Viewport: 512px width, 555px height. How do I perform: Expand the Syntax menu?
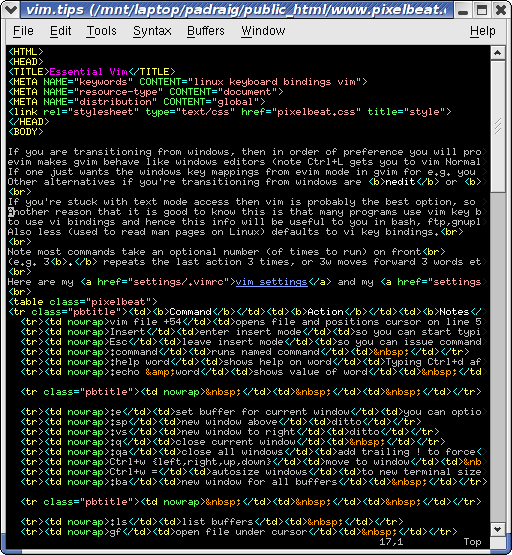tap(152, 31)
